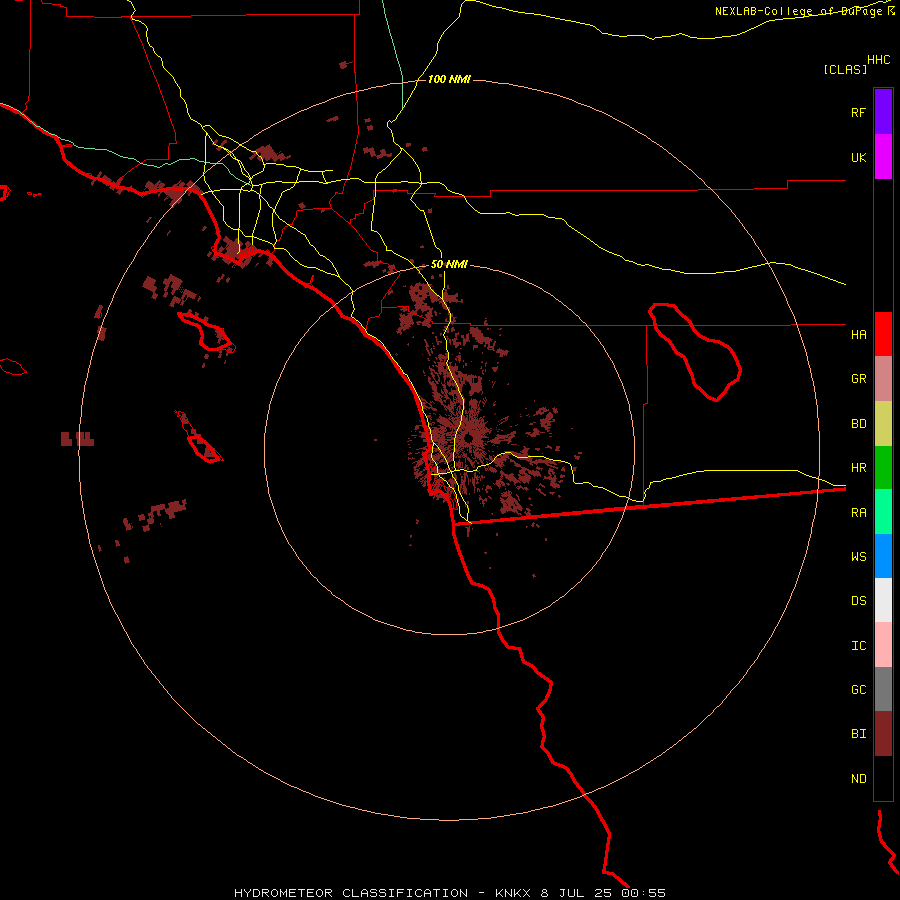
Task: Click the RF legend label
Action: [858, 112]
